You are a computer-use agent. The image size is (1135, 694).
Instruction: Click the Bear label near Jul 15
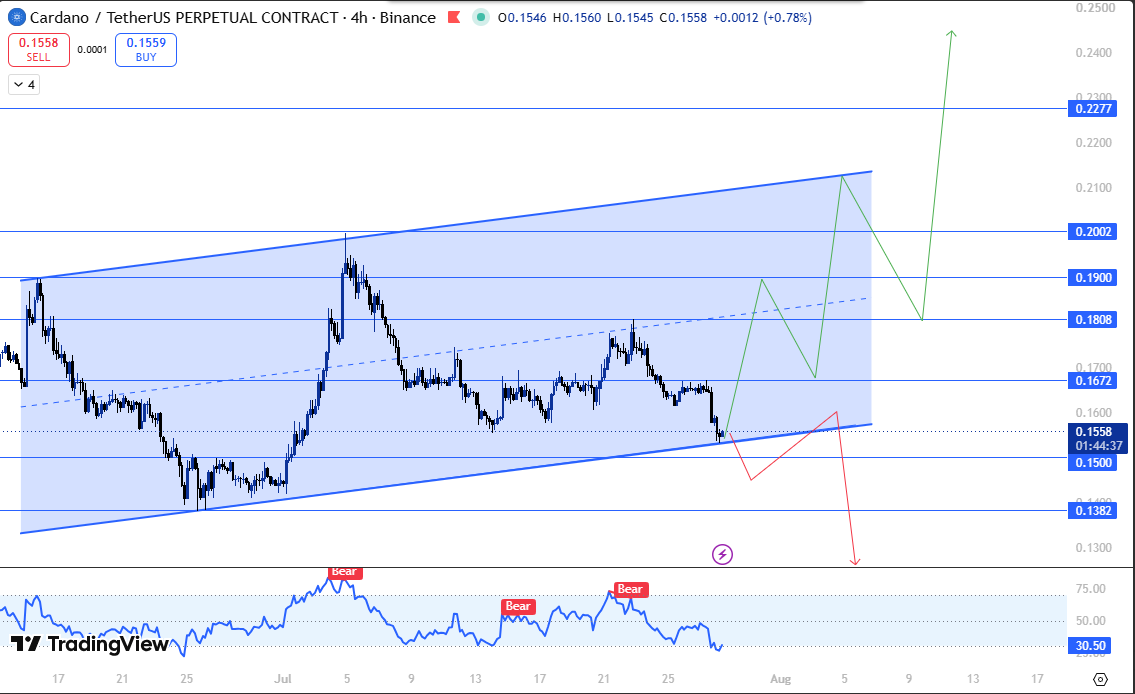518,606
